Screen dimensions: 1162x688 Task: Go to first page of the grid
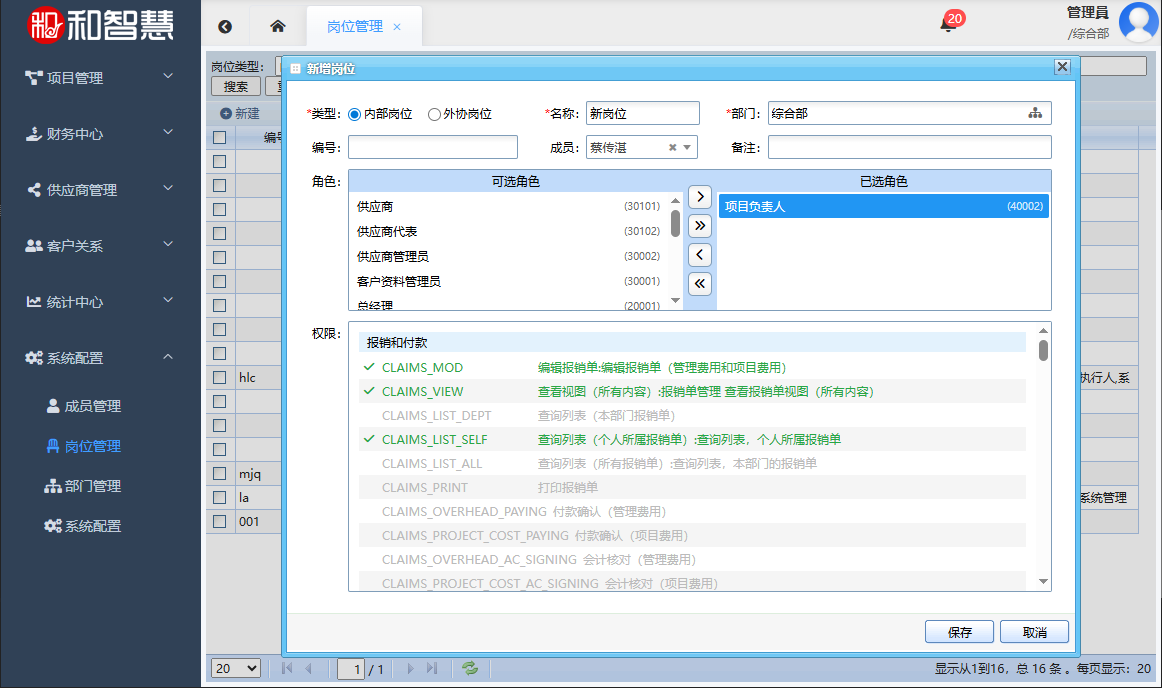pos(287,668)
